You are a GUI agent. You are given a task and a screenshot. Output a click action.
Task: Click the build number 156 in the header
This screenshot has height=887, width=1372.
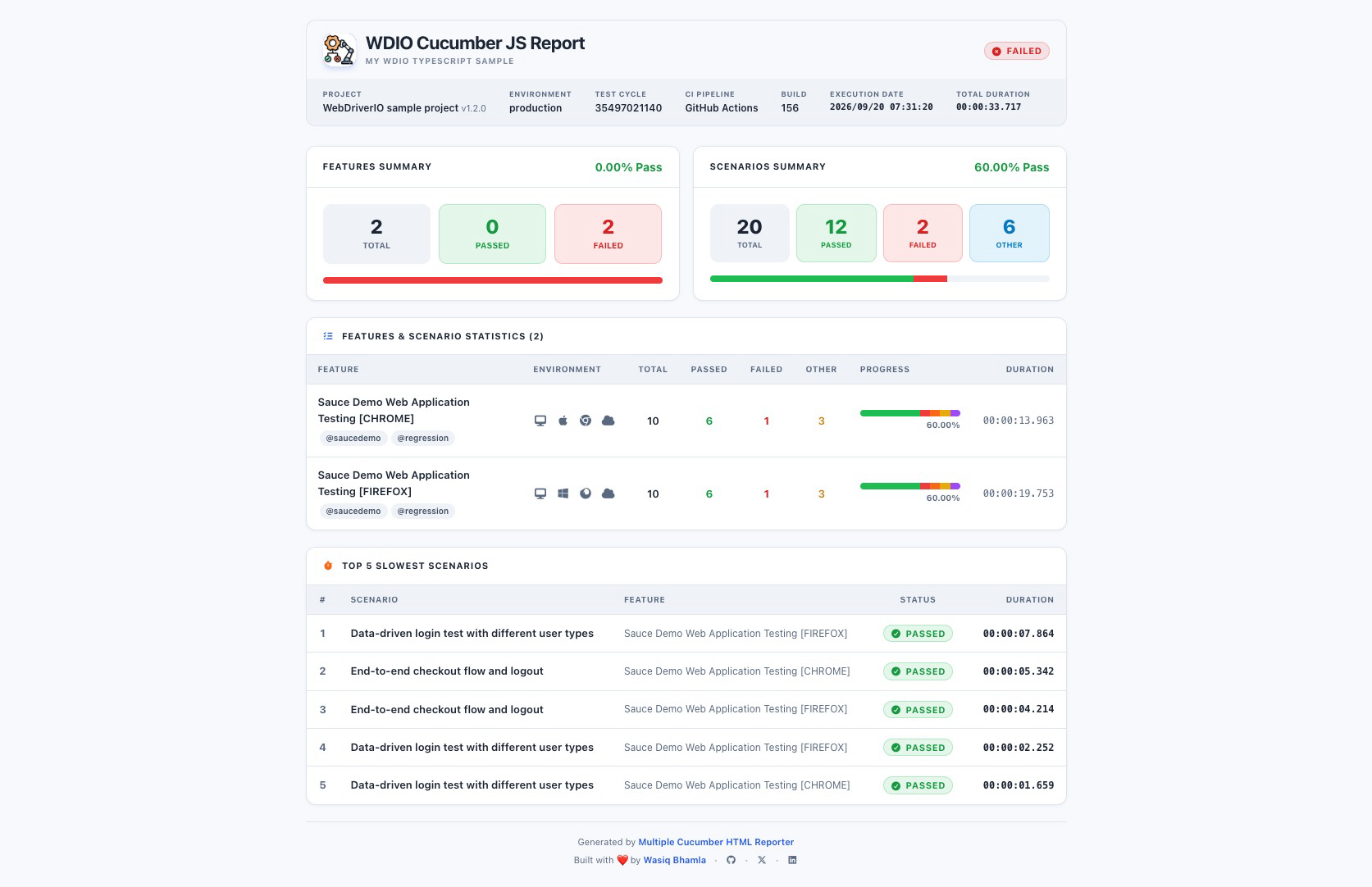tap(790, 107)
